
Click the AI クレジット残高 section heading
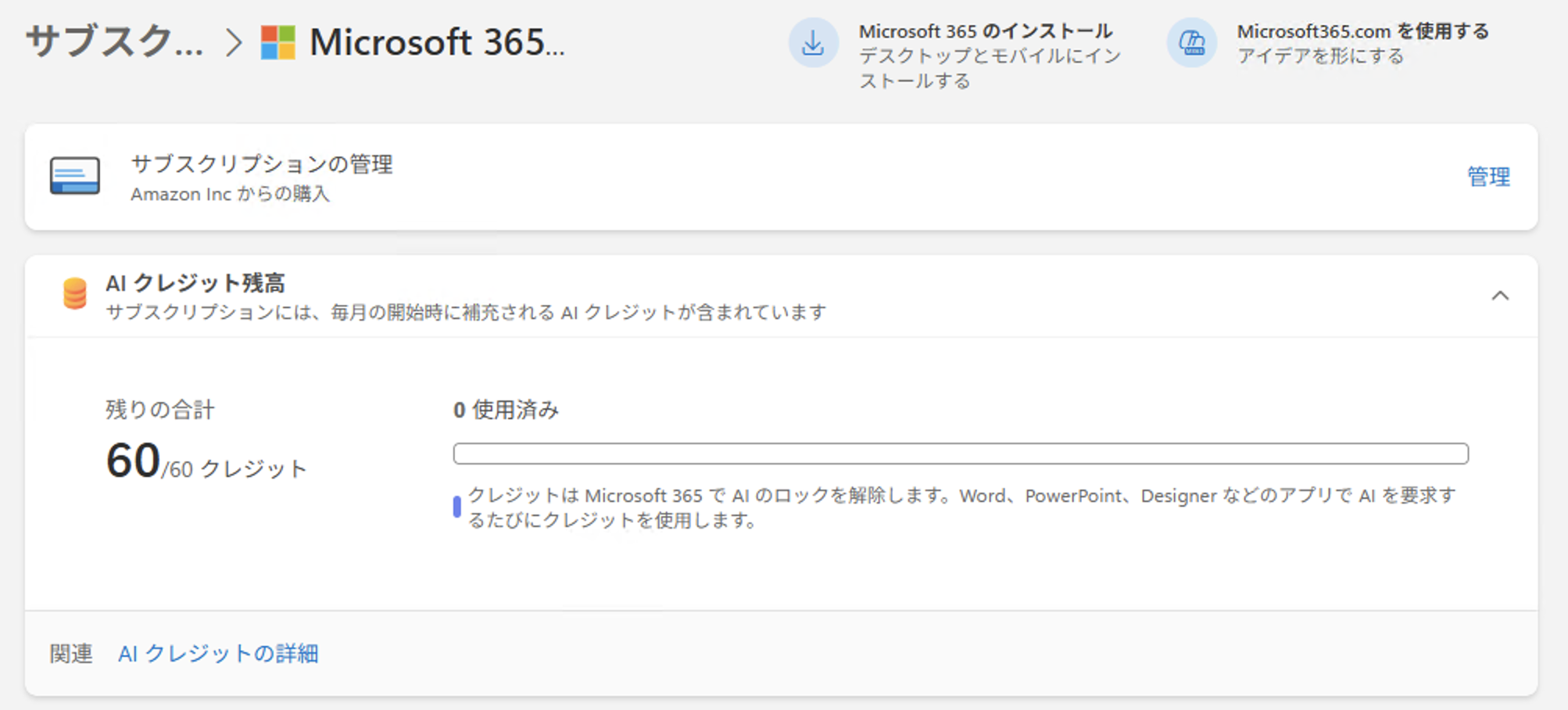[x=195, y=283]
